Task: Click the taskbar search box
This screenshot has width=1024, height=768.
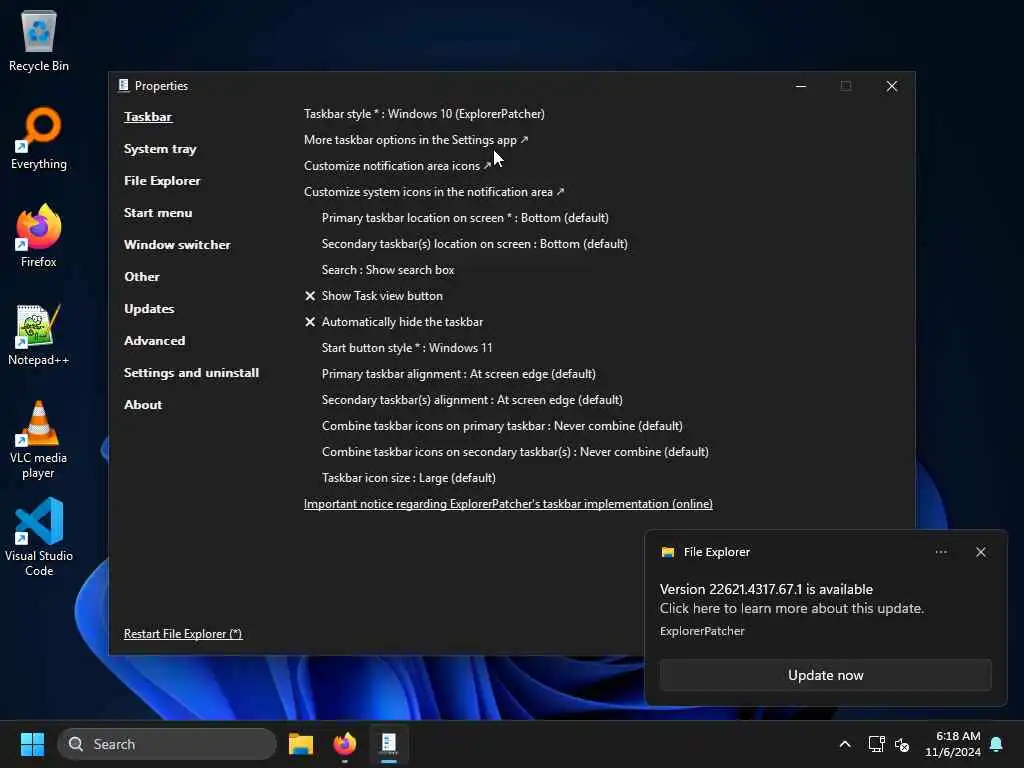Action: click(167, 744)
